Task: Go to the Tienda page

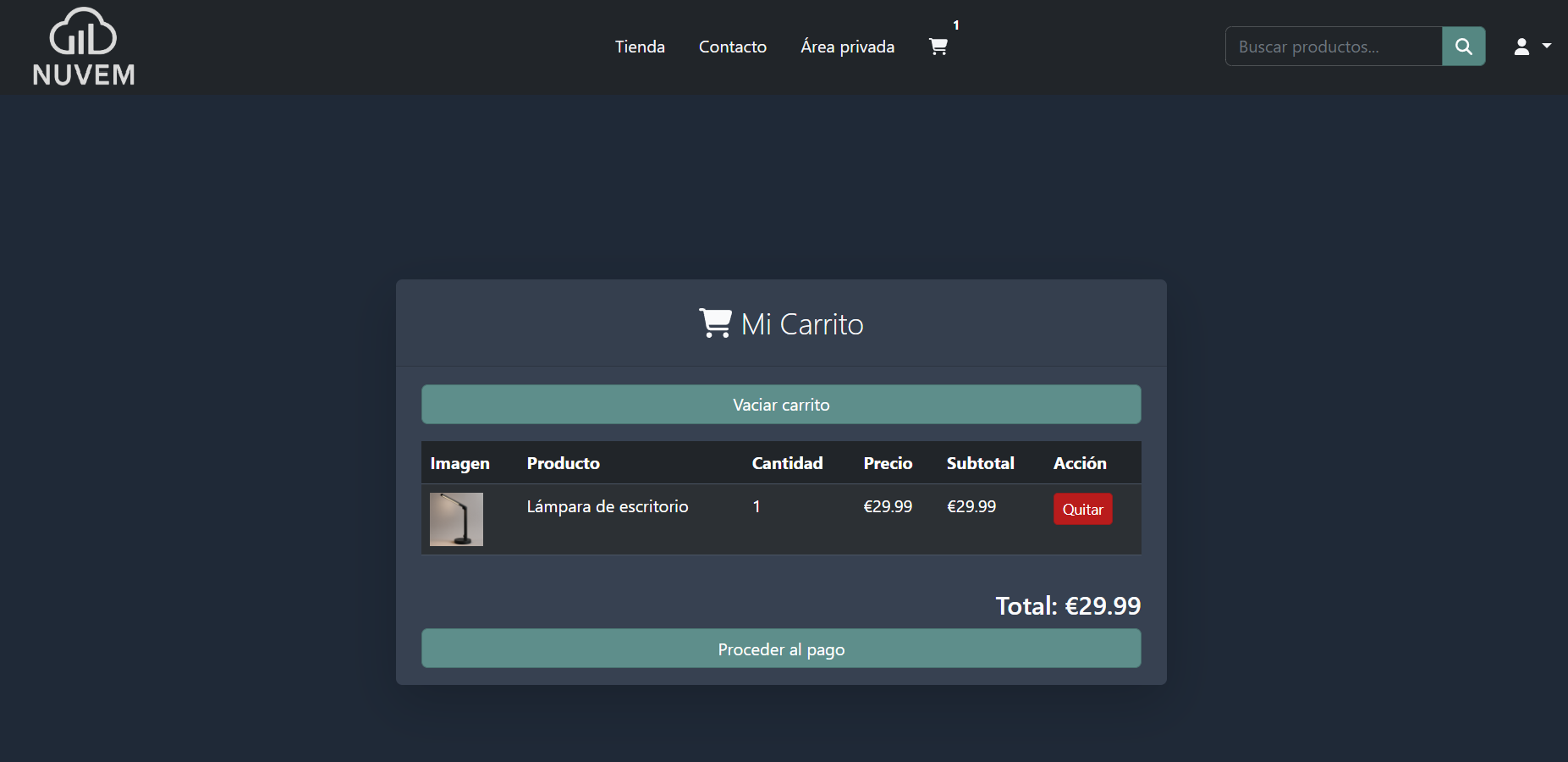Action: (640, 47)
